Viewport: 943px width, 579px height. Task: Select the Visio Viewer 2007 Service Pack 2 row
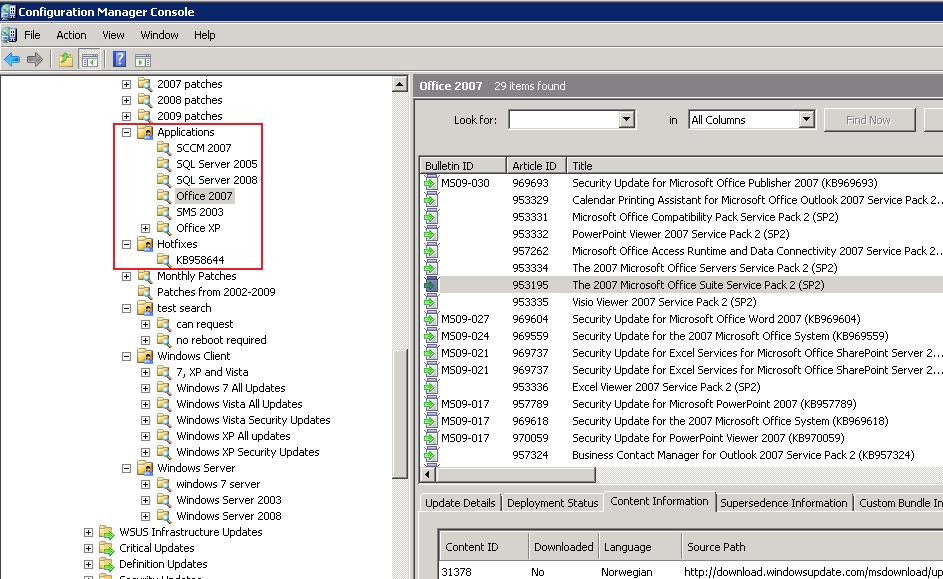pyautogui.click(x=681, y=302)
